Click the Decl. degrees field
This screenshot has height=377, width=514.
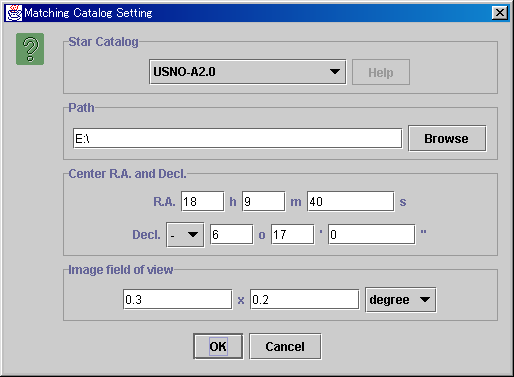pyautogui.click(x=231, y=234)
